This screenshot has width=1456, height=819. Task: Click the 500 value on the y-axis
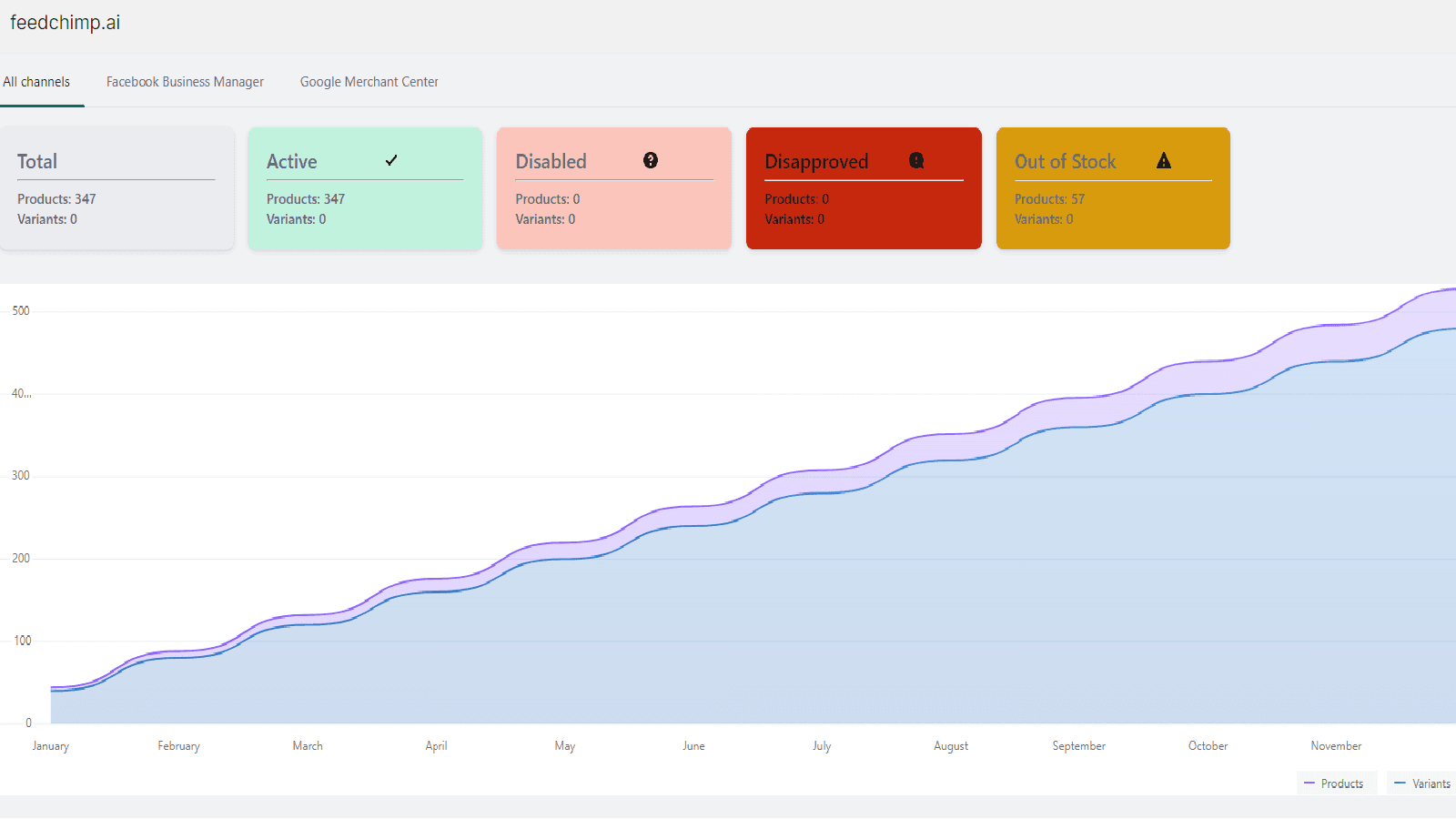coord(21,311)
